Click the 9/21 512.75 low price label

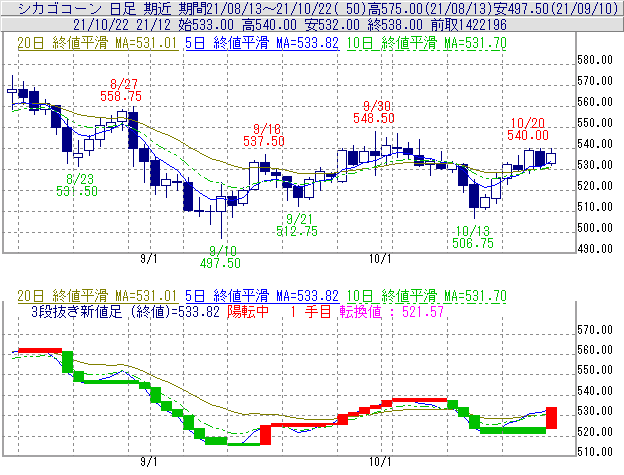pyautogui.click(x=297, y=225)
